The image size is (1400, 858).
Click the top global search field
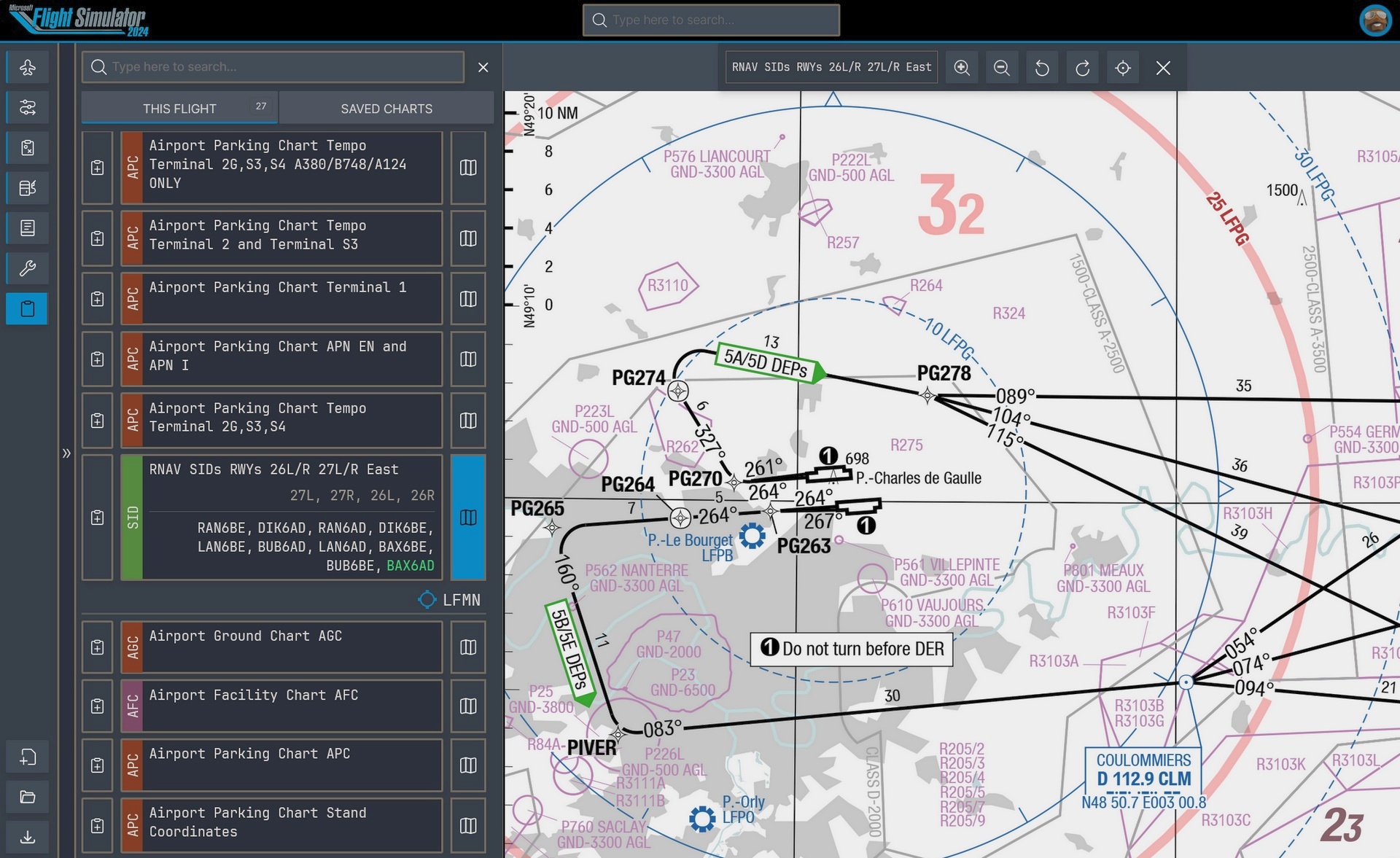711,20
